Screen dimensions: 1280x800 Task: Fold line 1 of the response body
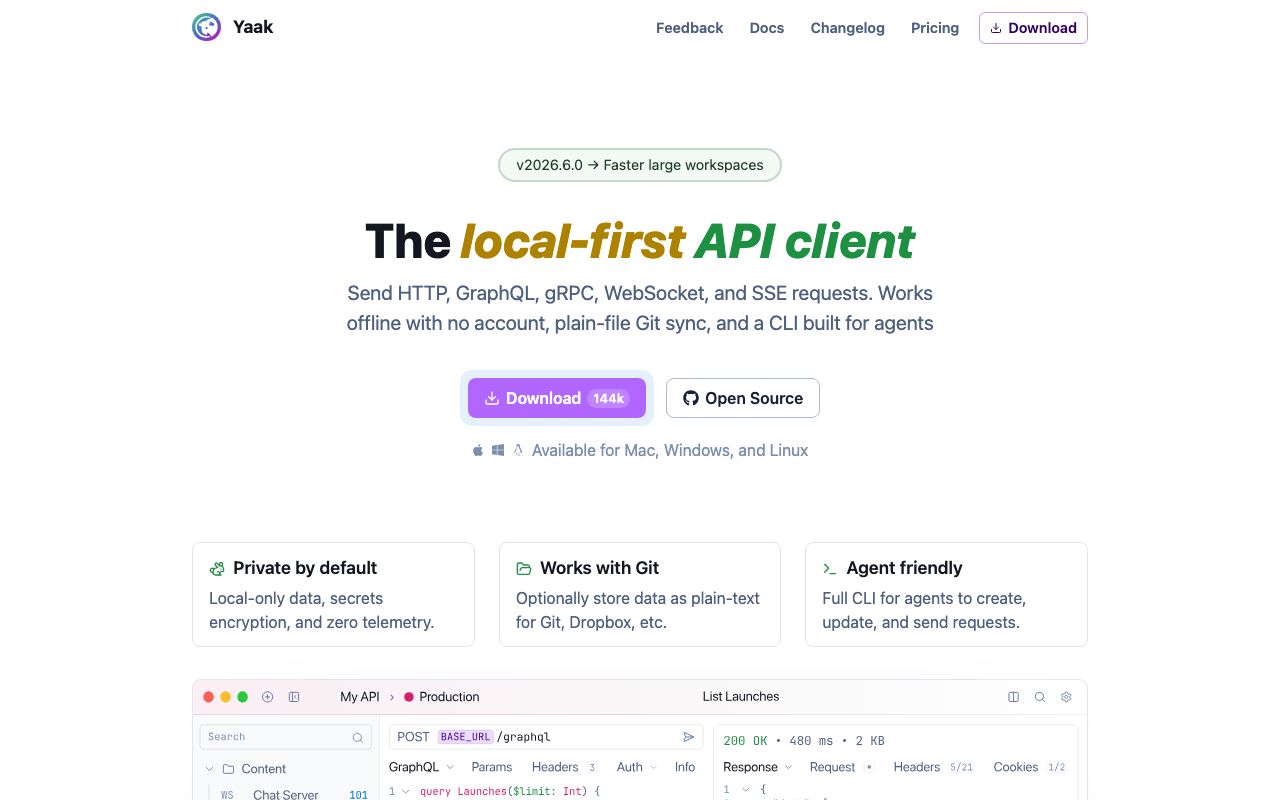tap(745, 790)
